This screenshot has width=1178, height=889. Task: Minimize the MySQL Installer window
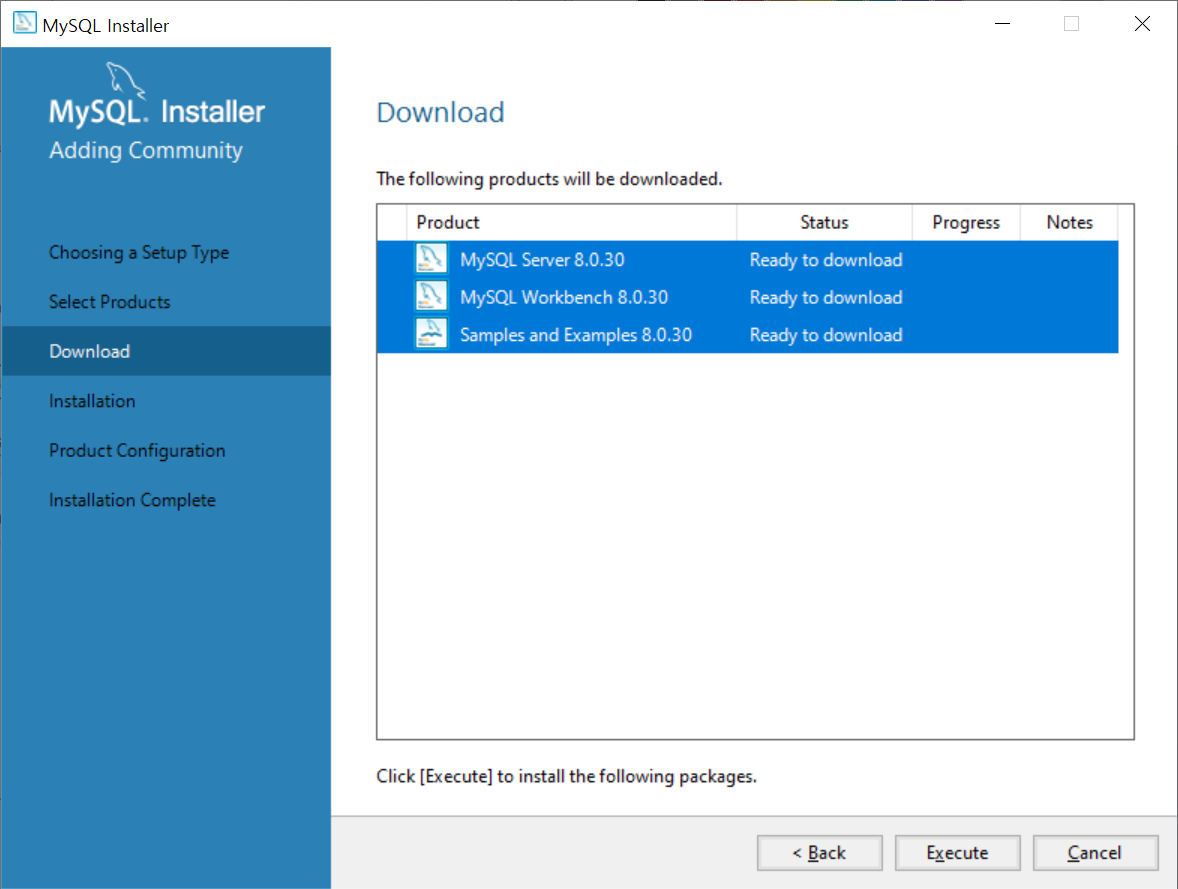1002,24
